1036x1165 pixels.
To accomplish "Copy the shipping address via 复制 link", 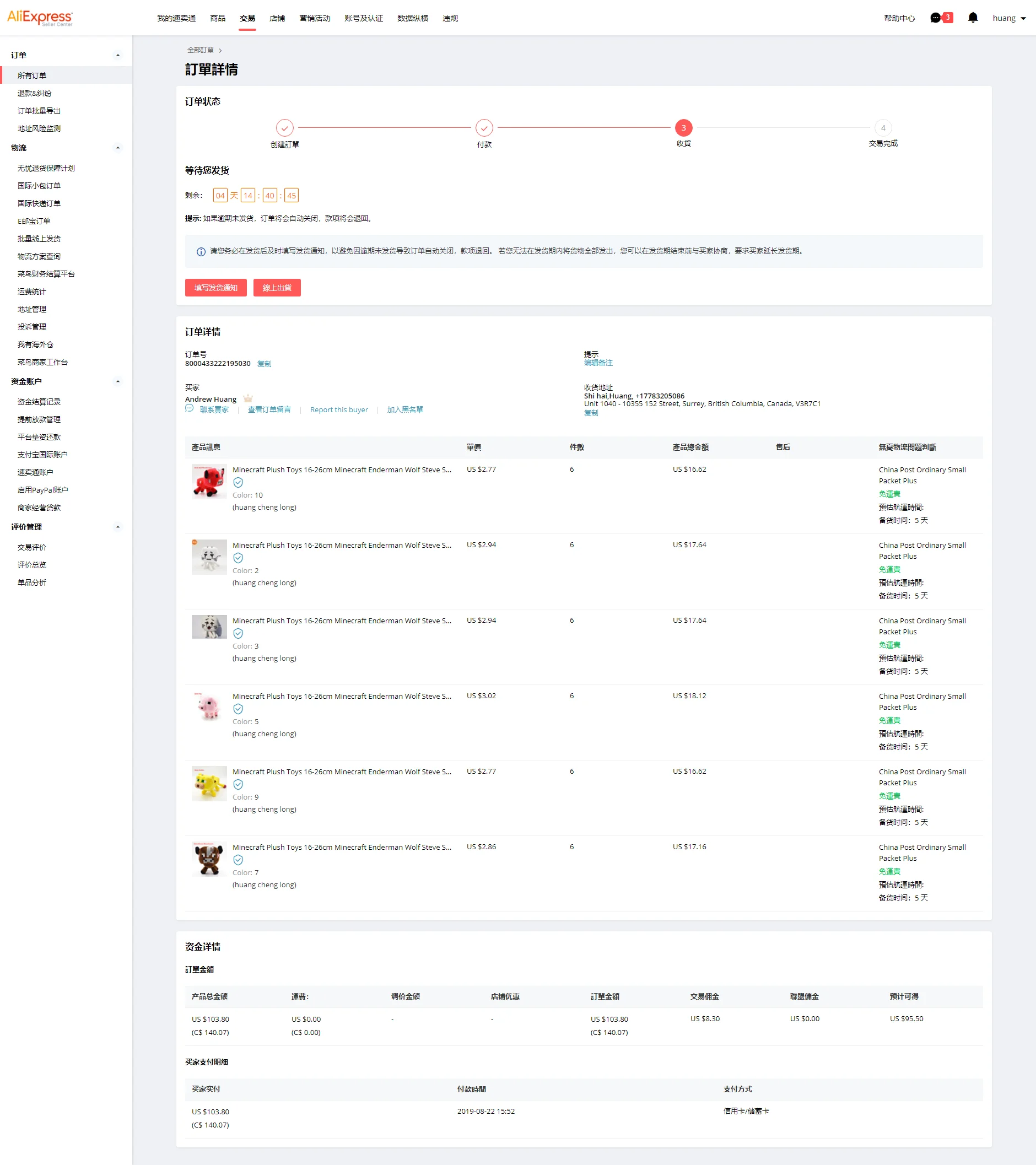I will click(591, 413).
